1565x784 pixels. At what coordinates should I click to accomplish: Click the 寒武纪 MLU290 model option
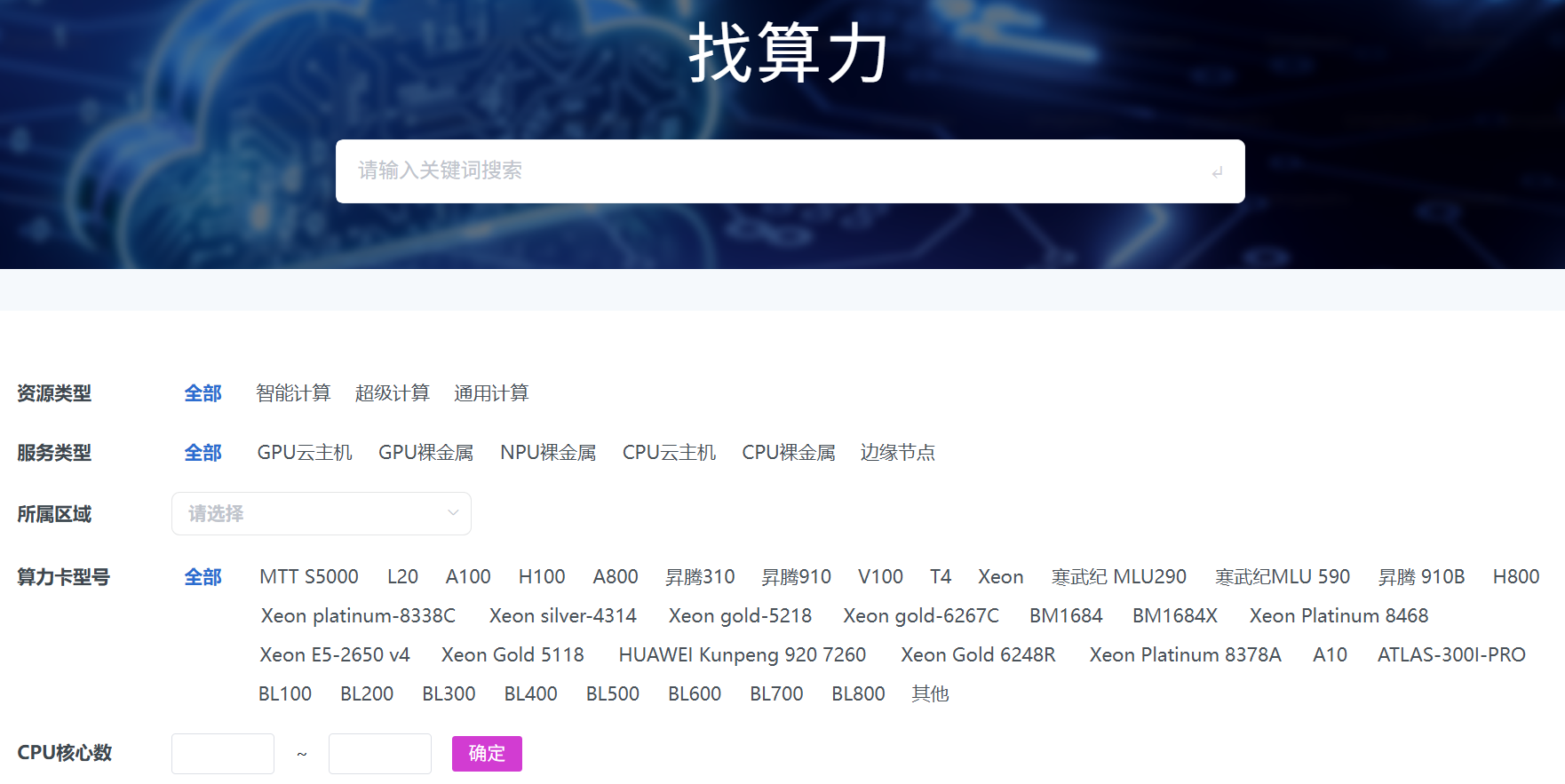pyautogui.click(x=1118, y=577)
